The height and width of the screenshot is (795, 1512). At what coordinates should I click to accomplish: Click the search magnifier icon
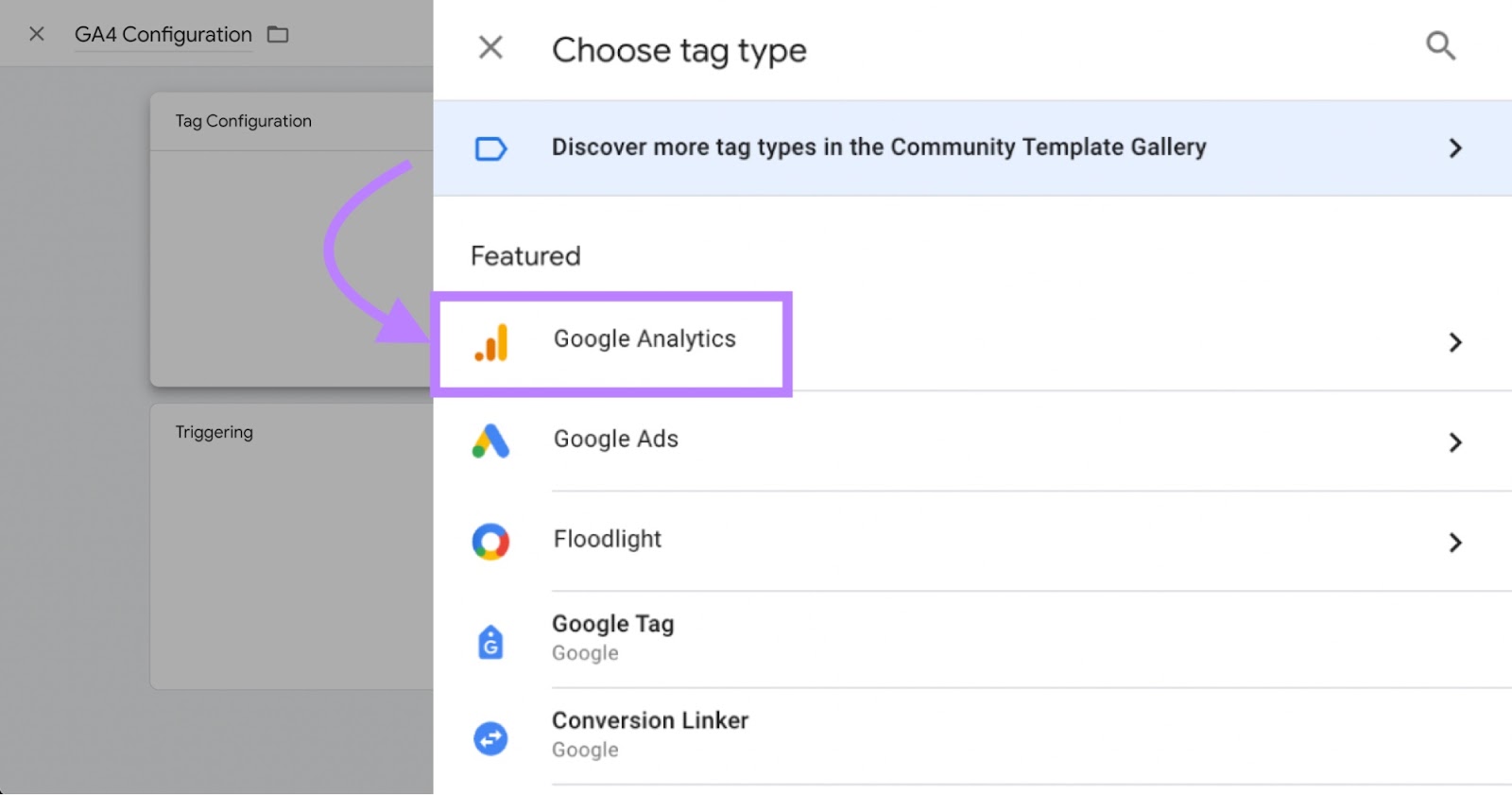click(x=1439, y=45)
